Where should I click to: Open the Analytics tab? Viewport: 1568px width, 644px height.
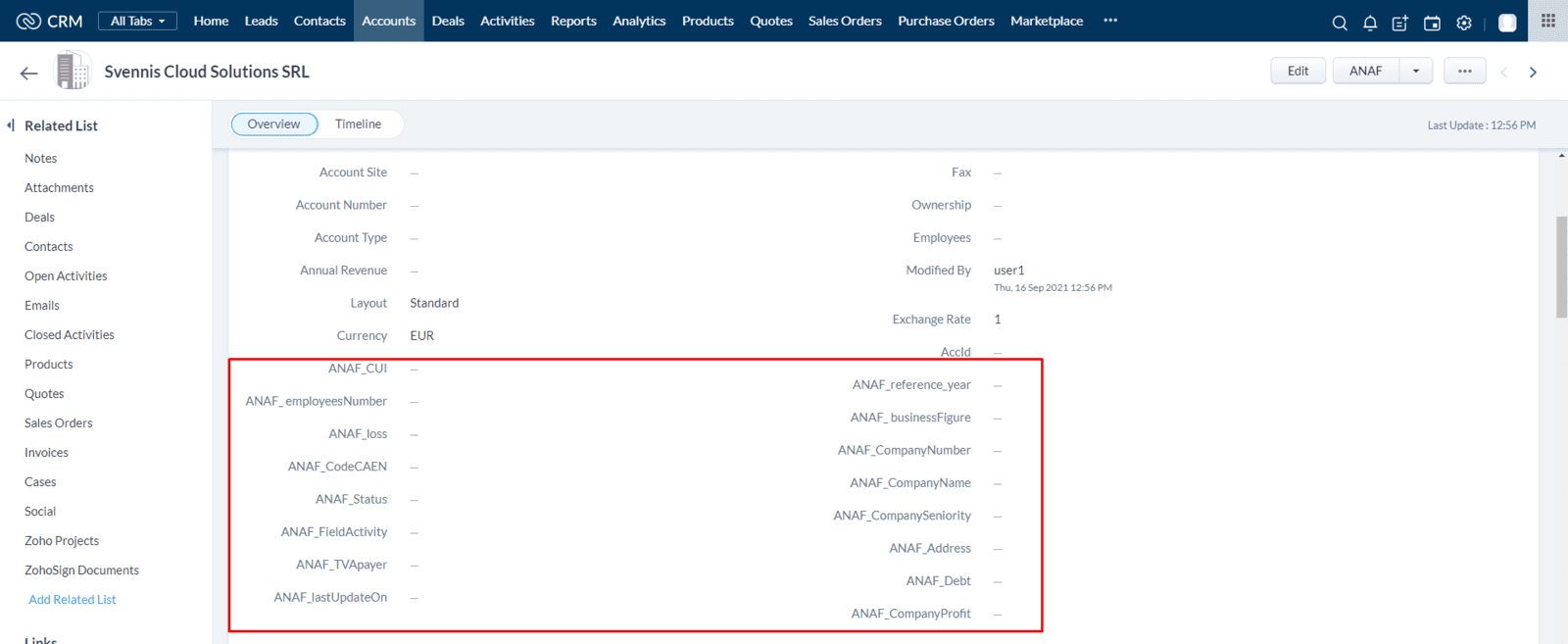point(639,21)
